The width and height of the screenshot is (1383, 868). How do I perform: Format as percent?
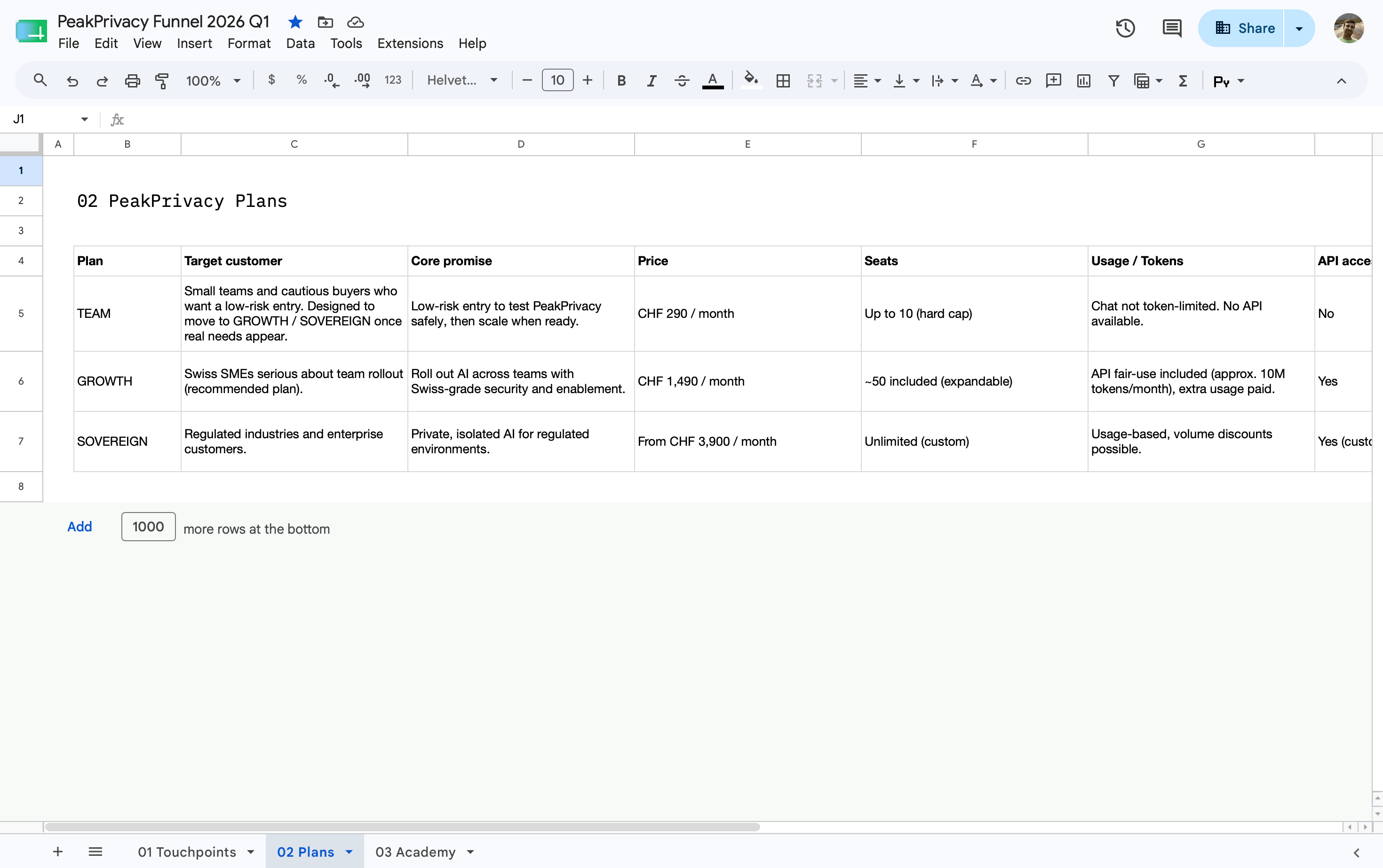click(302, 80)
